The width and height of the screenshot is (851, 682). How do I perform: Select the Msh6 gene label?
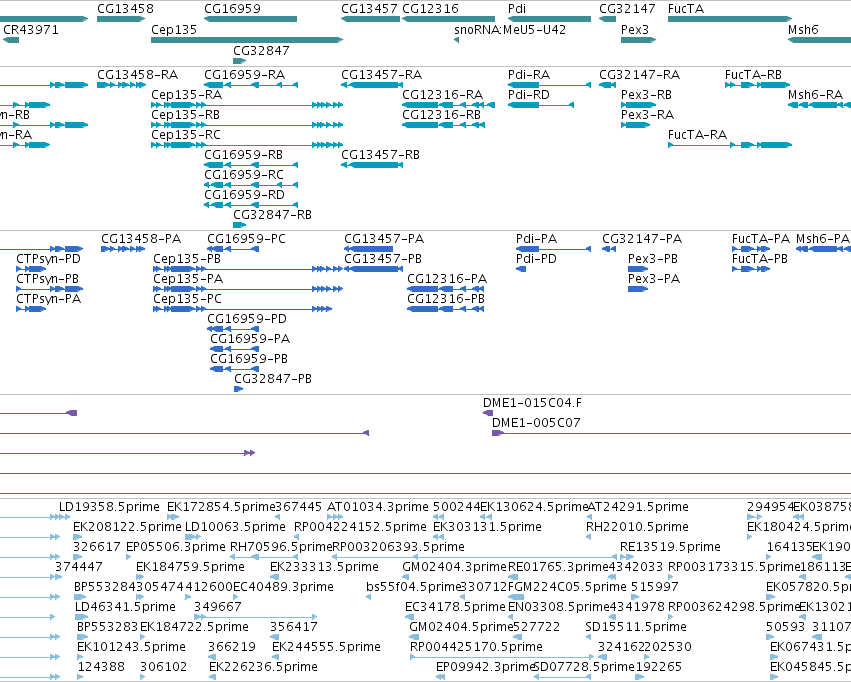[x=803, y=29]
